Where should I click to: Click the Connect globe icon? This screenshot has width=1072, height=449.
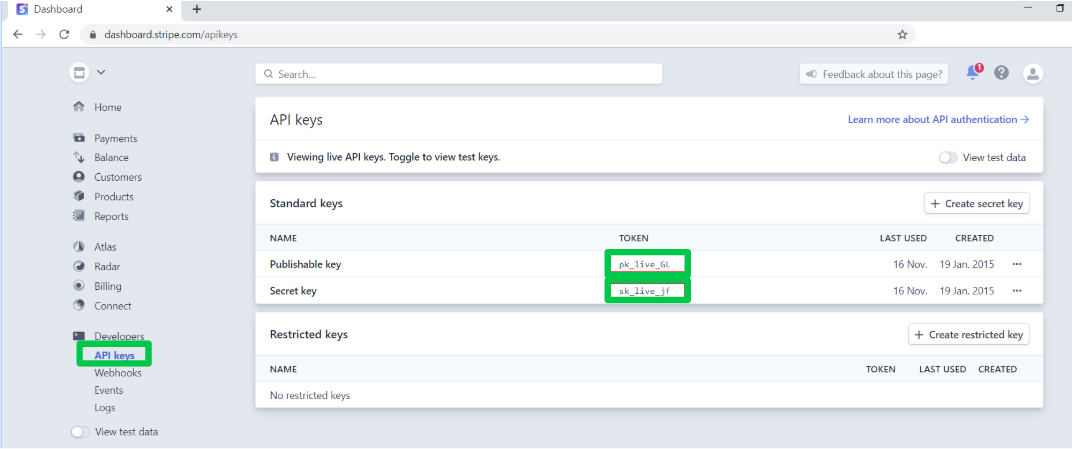[x=79, y=305]
